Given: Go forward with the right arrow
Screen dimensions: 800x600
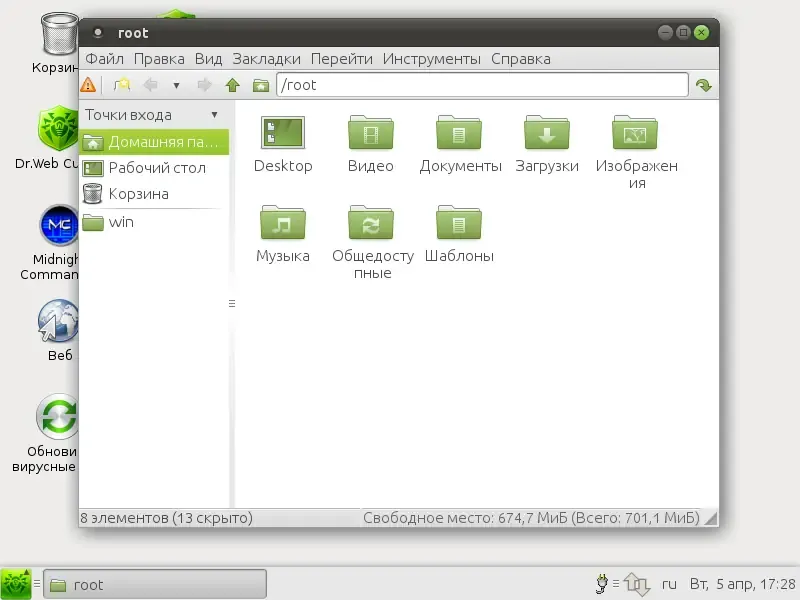Looking at the screenshot, I should [204, 85].
